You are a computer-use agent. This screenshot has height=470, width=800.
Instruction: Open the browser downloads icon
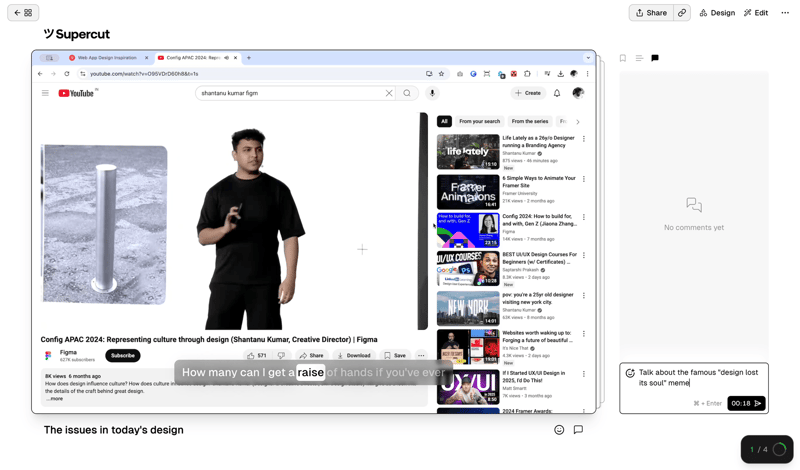click(560, 74)
